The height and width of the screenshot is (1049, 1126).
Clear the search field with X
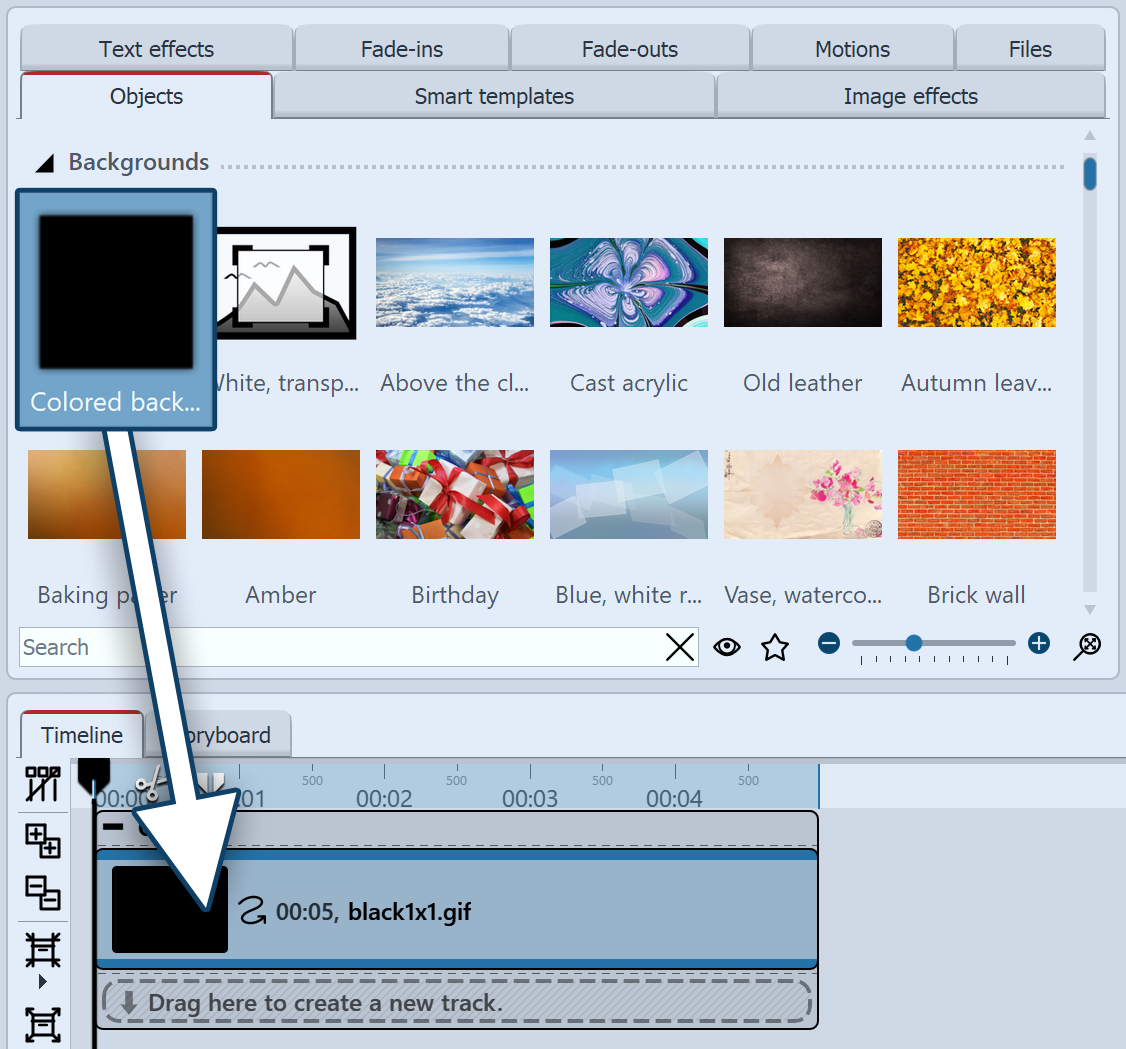pos(680,647)
